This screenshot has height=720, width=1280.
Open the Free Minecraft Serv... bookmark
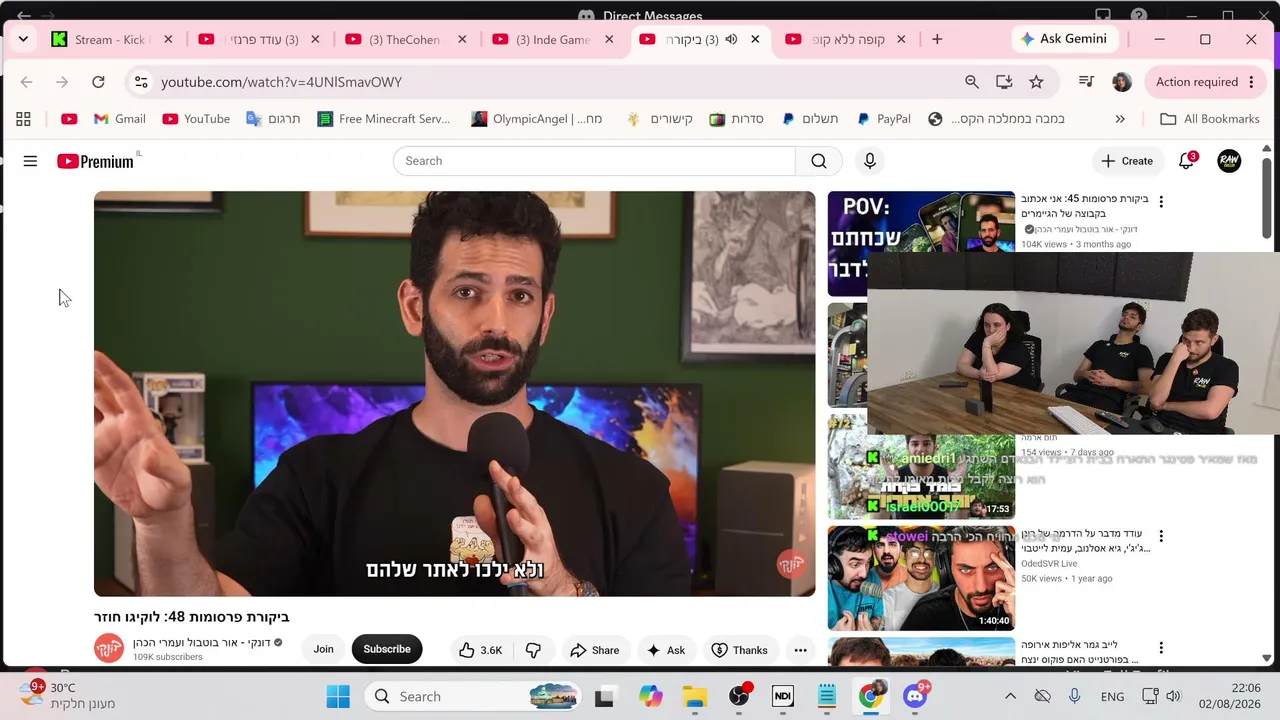tap(384, 119)
